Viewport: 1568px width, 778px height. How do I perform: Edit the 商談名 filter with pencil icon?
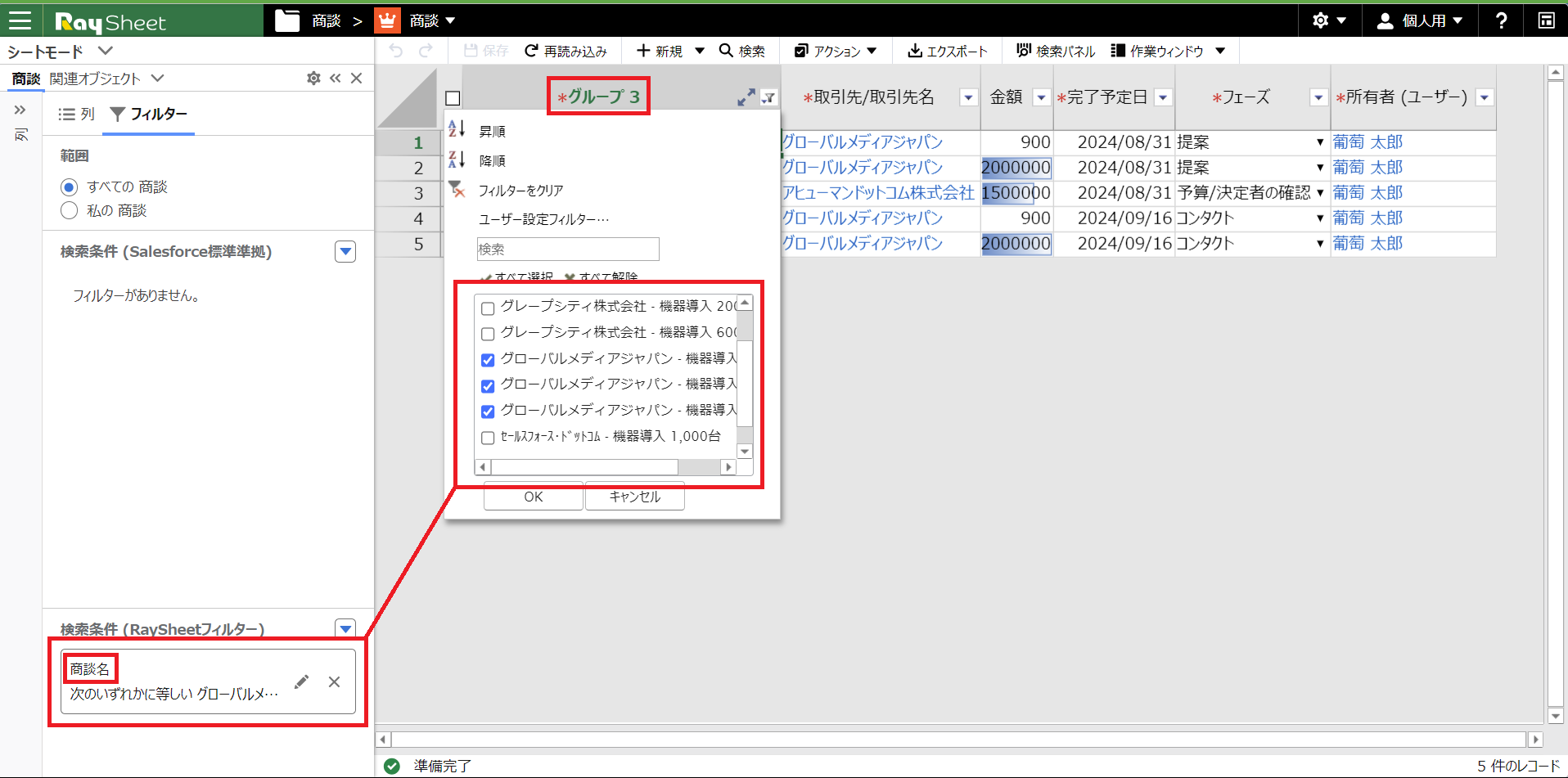pos(302,681)
